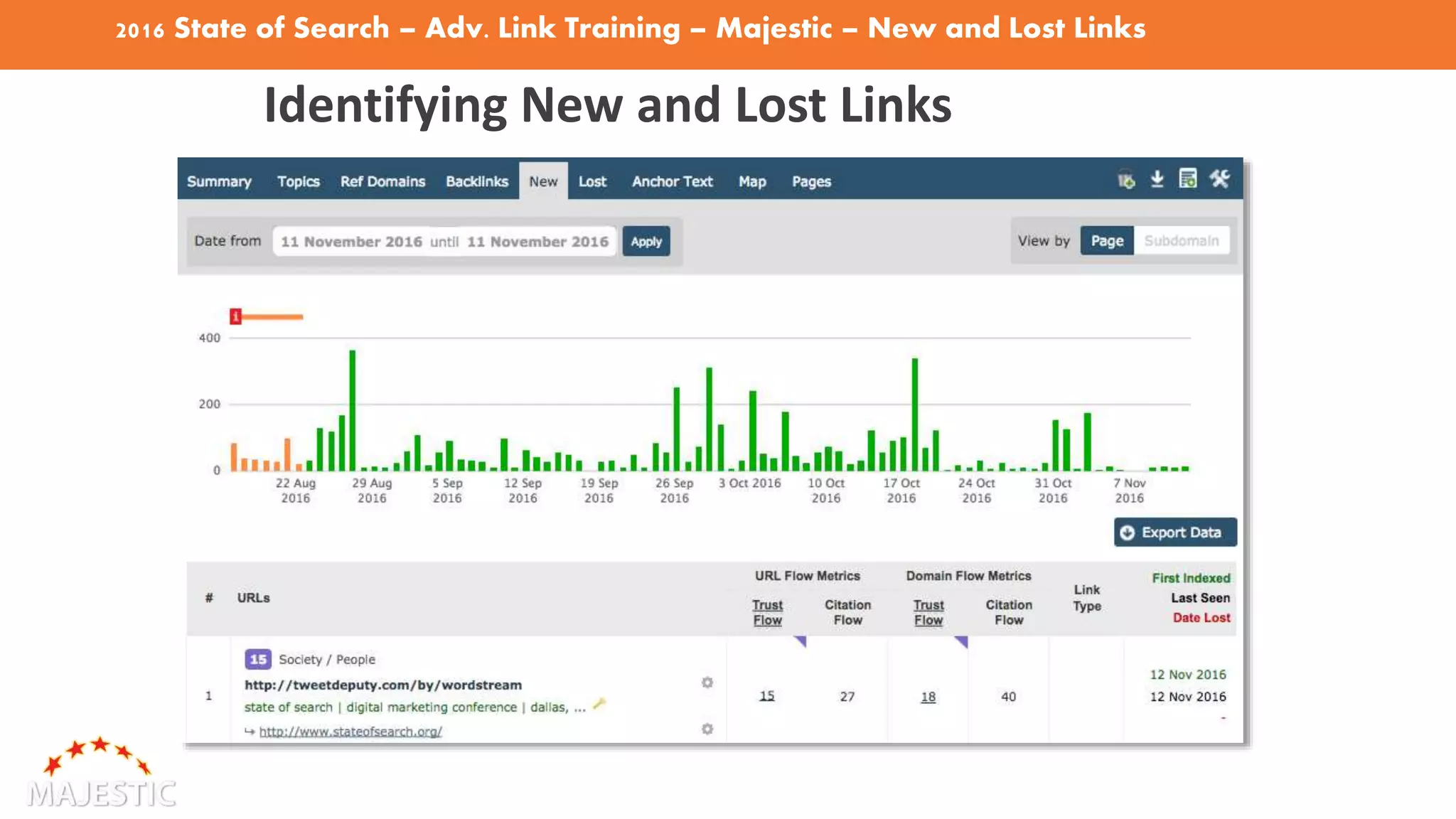1456x819 pixels.
Task: Select View by Subdomain option
Action: click(x=1182, y=240)
